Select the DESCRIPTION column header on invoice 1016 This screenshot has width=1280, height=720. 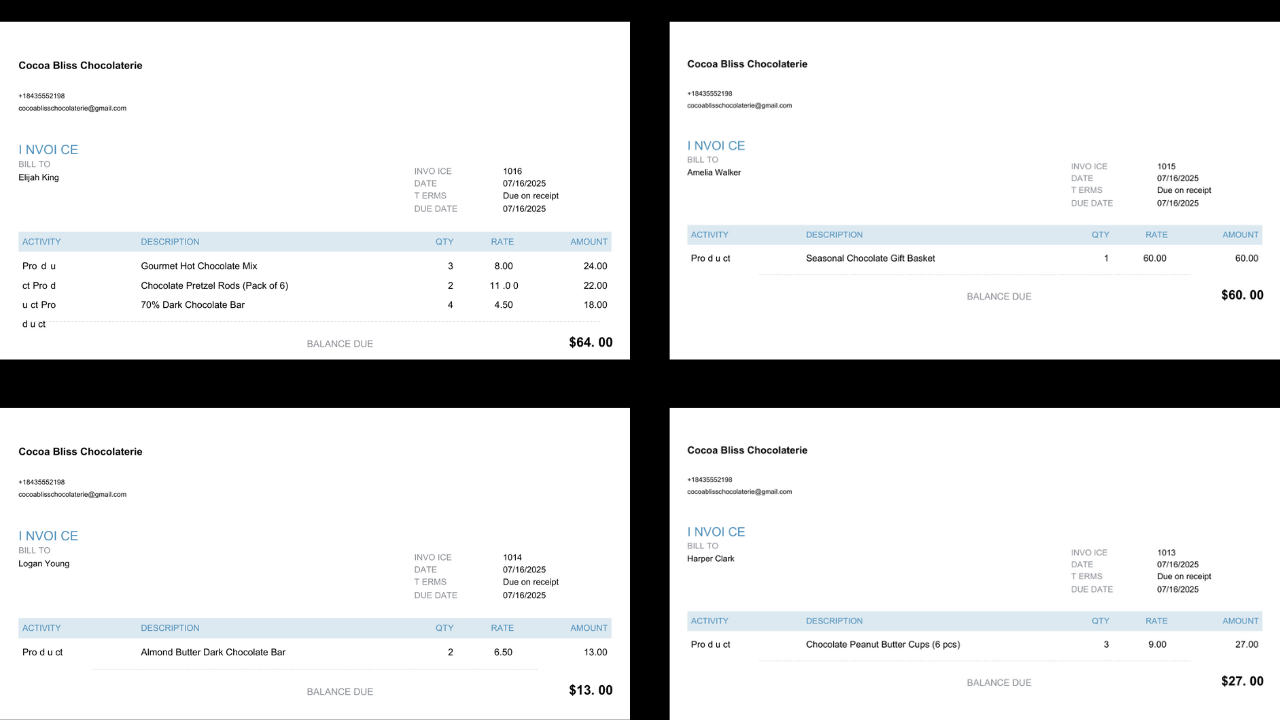pyautogui.click(x=170, y=242)
